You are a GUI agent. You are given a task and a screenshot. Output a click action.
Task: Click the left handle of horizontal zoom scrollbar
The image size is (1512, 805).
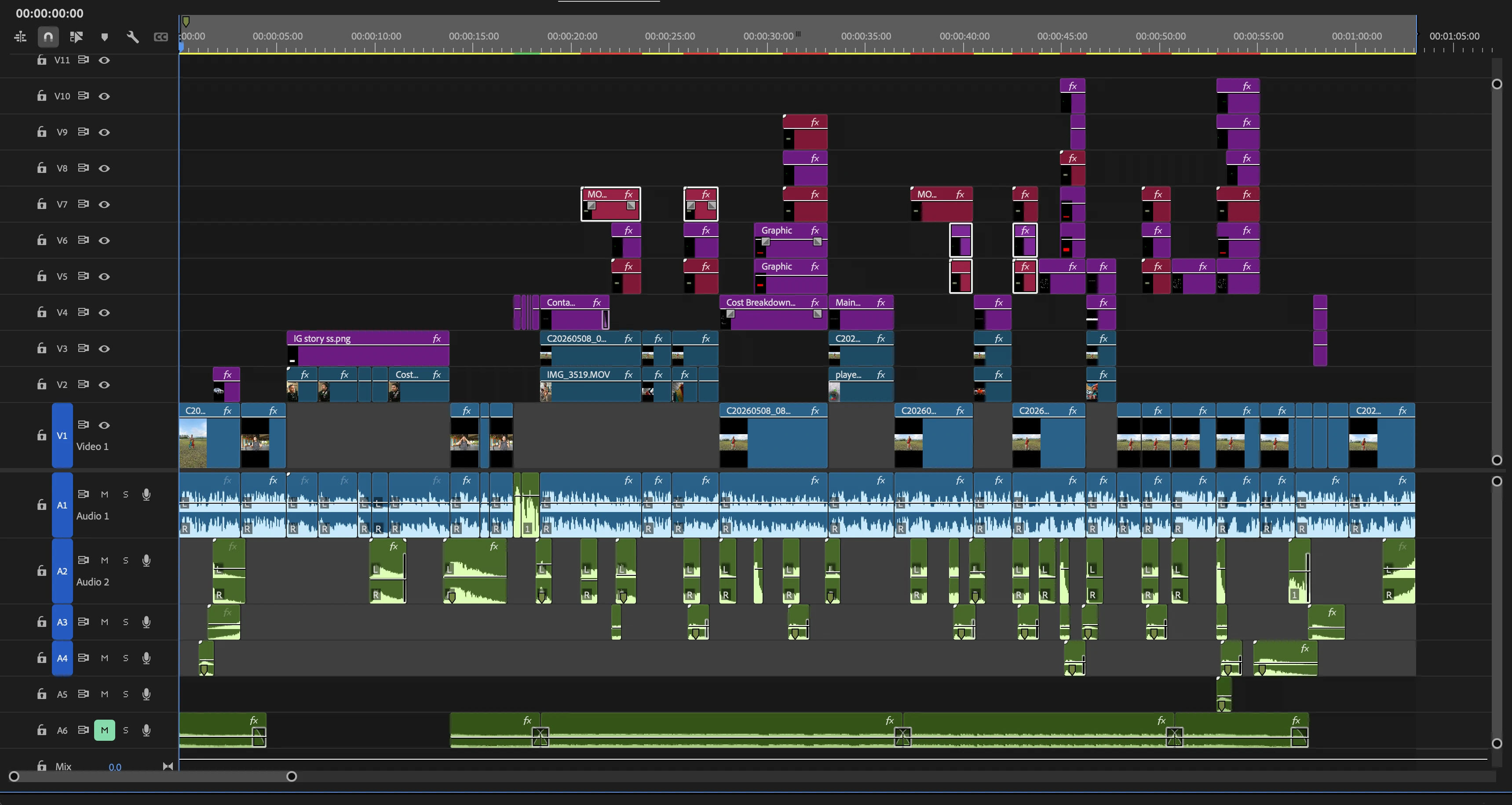(14, 776)
